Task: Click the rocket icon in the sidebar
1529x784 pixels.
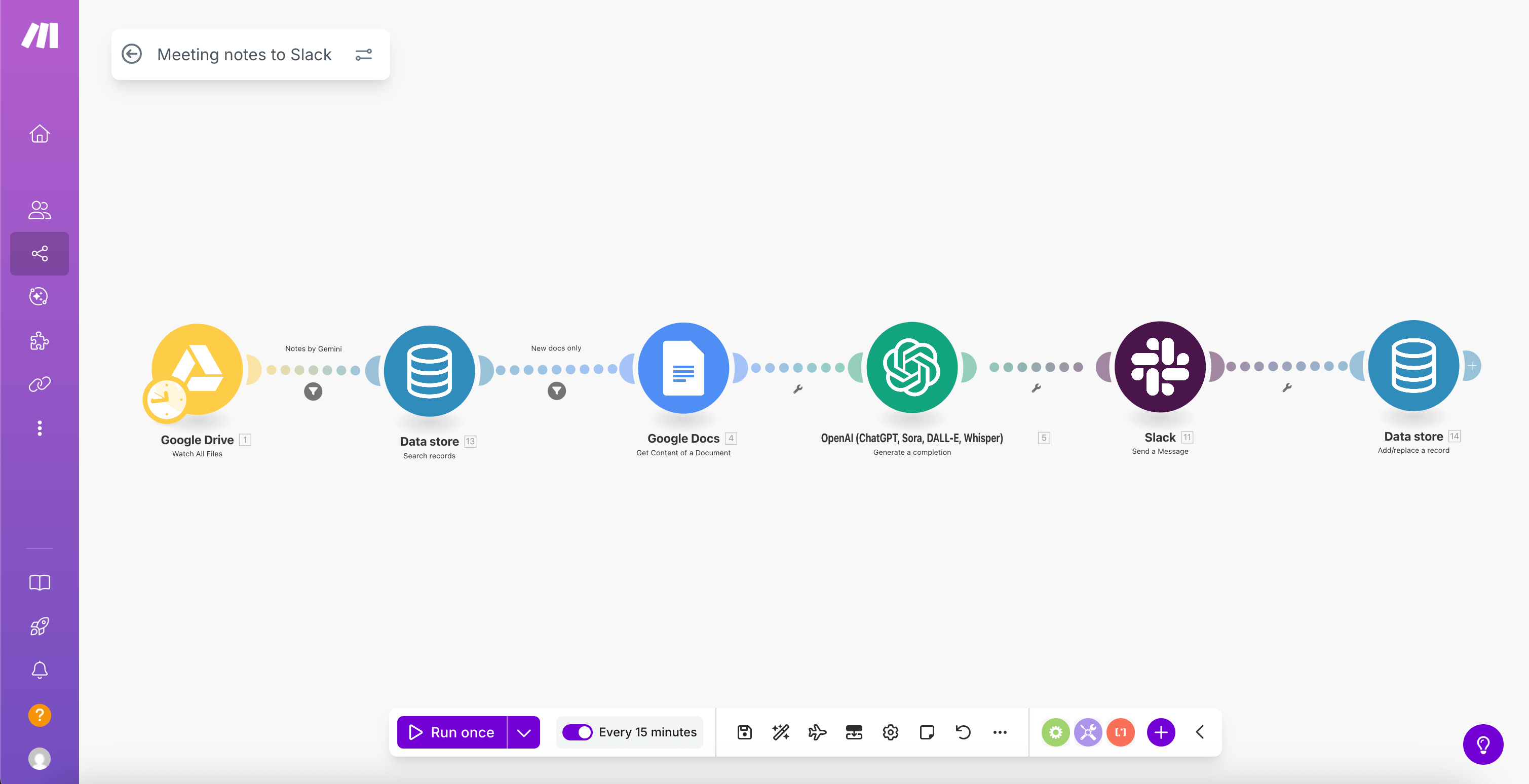Action: [x=39, y=626]
